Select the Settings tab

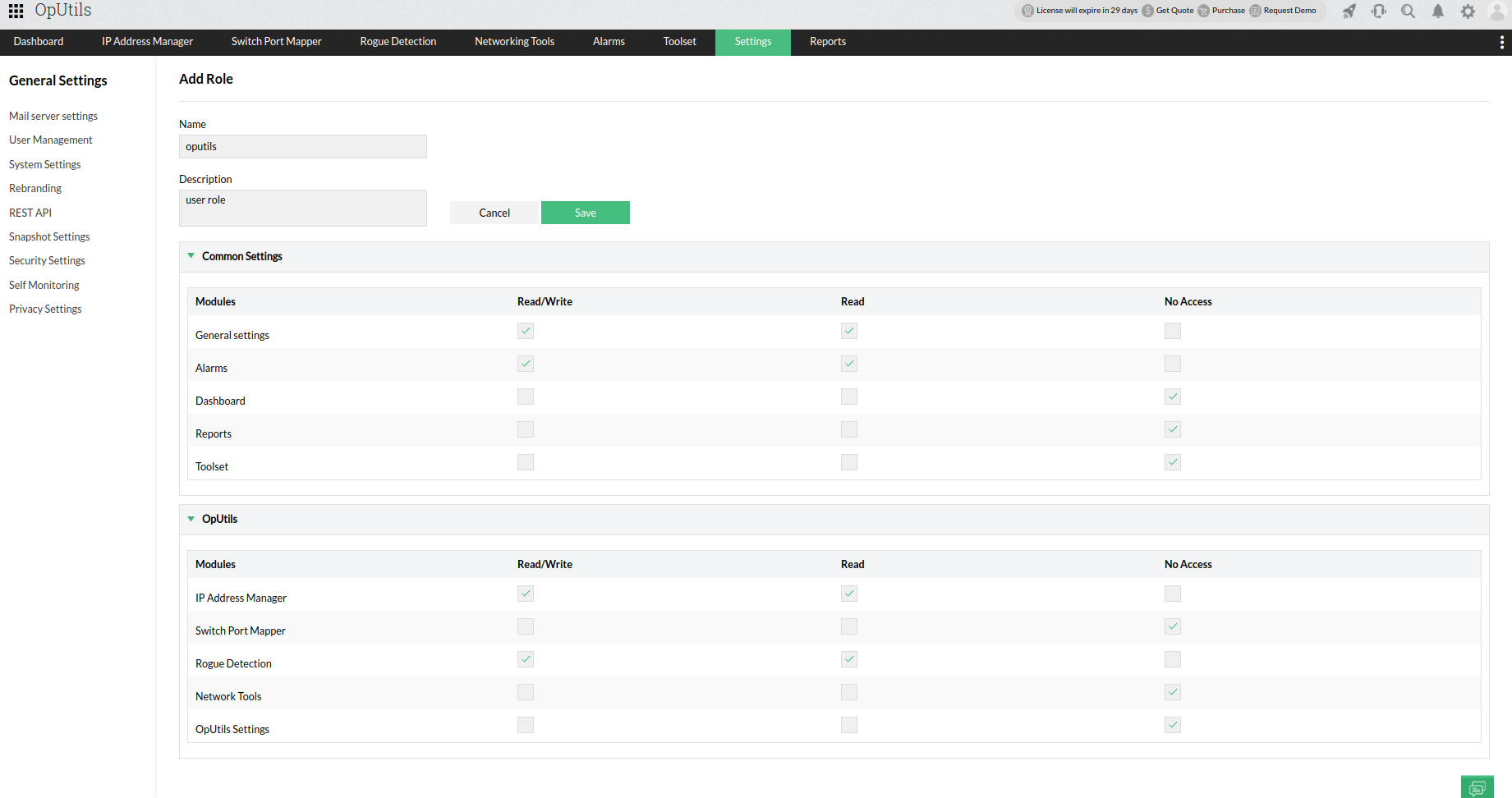point(753,42)
